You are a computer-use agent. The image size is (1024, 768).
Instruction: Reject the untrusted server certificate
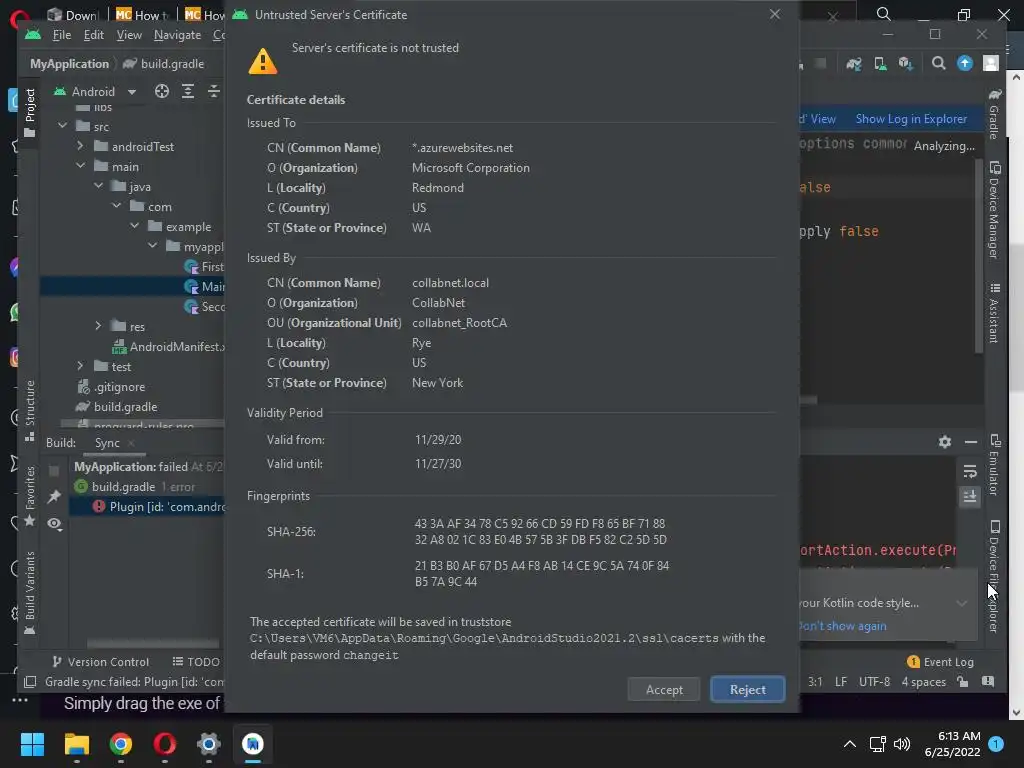tap(747, 690)
